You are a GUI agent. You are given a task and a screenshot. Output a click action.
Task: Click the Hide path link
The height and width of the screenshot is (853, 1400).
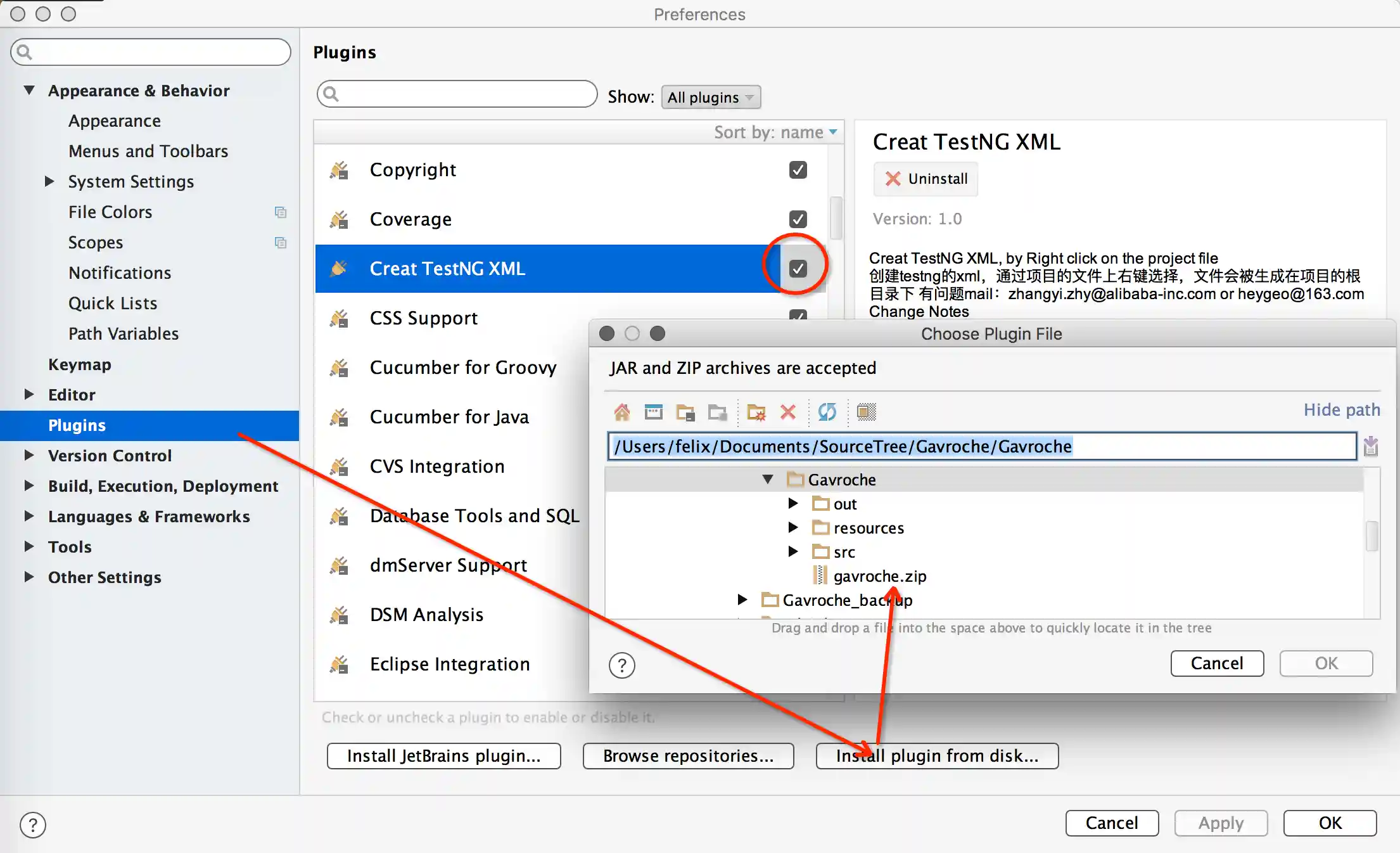[1341, 410]
